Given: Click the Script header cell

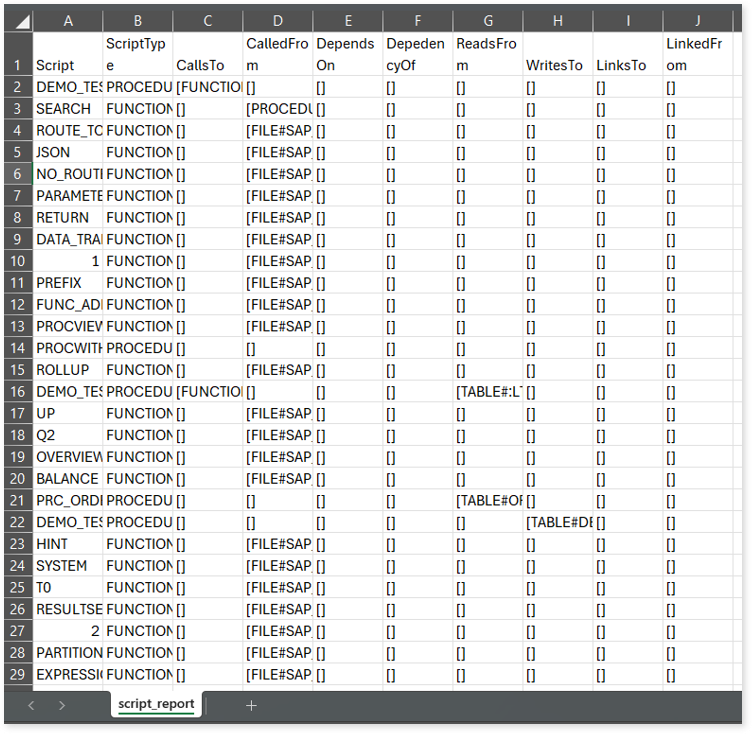Looking at the screenshot, I should tap(68, 65).
